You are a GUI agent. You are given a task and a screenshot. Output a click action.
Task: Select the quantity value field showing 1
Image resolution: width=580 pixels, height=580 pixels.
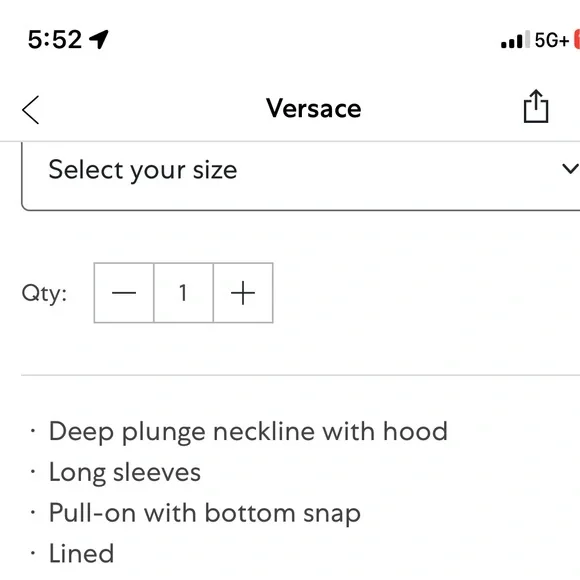pyautogui.click(x=183, y=293)
